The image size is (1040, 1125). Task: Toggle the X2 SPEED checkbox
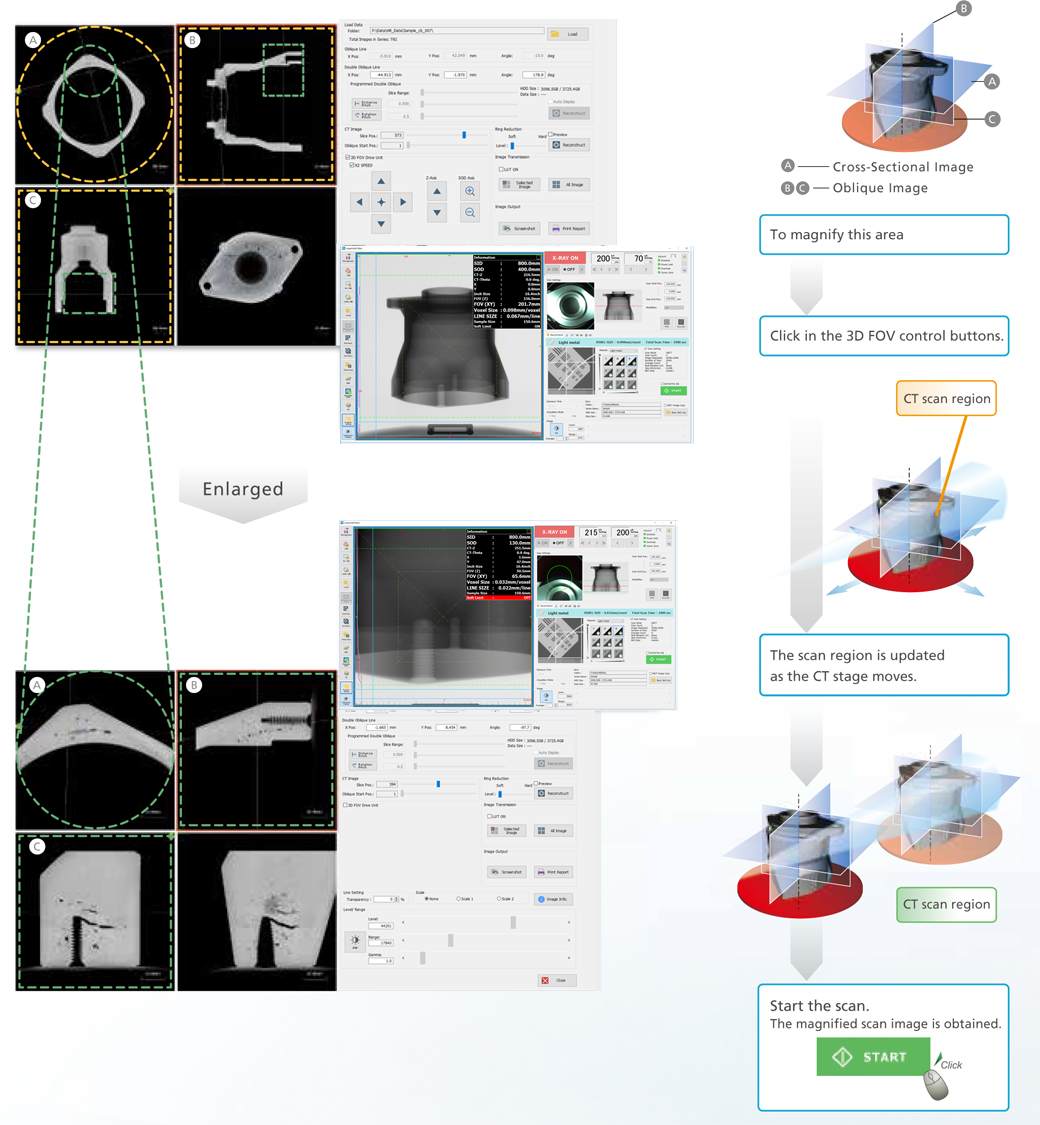[x=351, y=165]
